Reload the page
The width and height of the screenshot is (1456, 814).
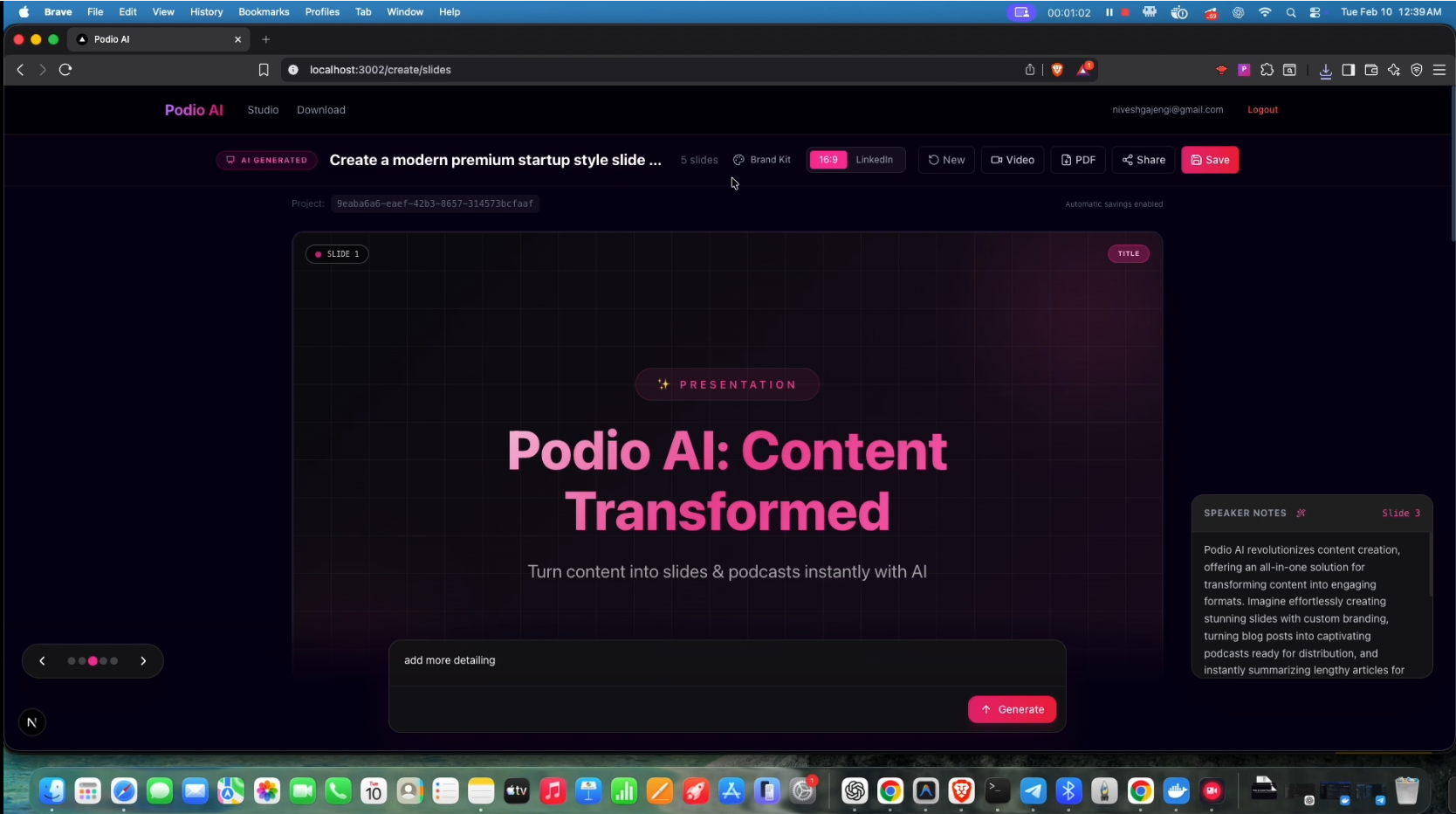click(65, 70)
